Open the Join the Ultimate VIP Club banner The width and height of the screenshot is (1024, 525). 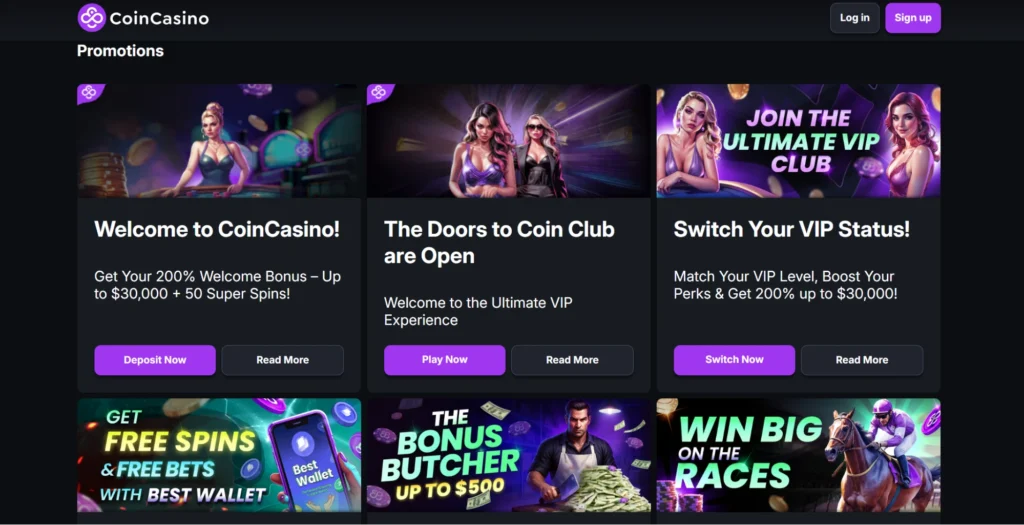pos(798,140)
